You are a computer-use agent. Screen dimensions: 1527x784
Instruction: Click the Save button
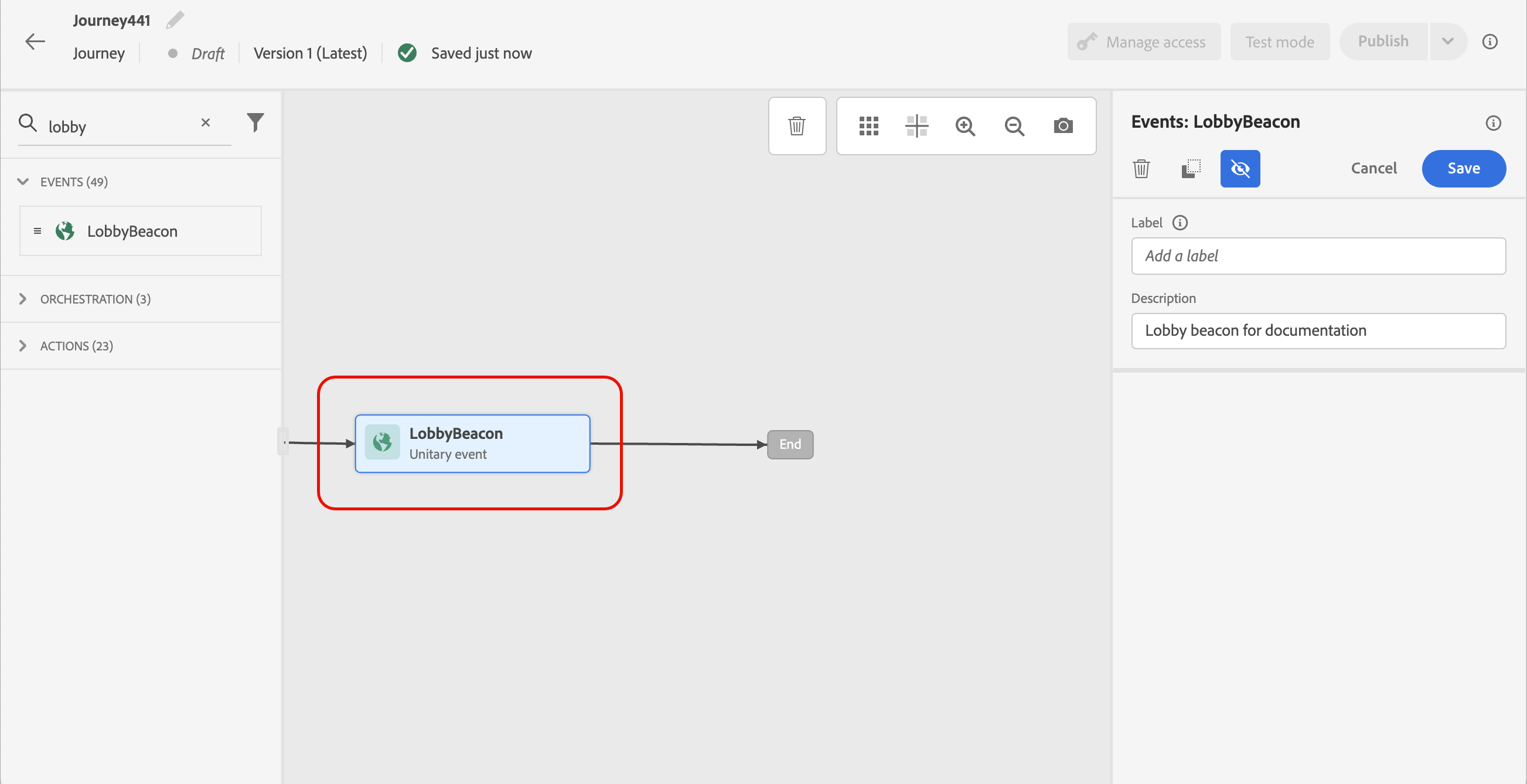pyautogui.click(x=1463, y=169)
